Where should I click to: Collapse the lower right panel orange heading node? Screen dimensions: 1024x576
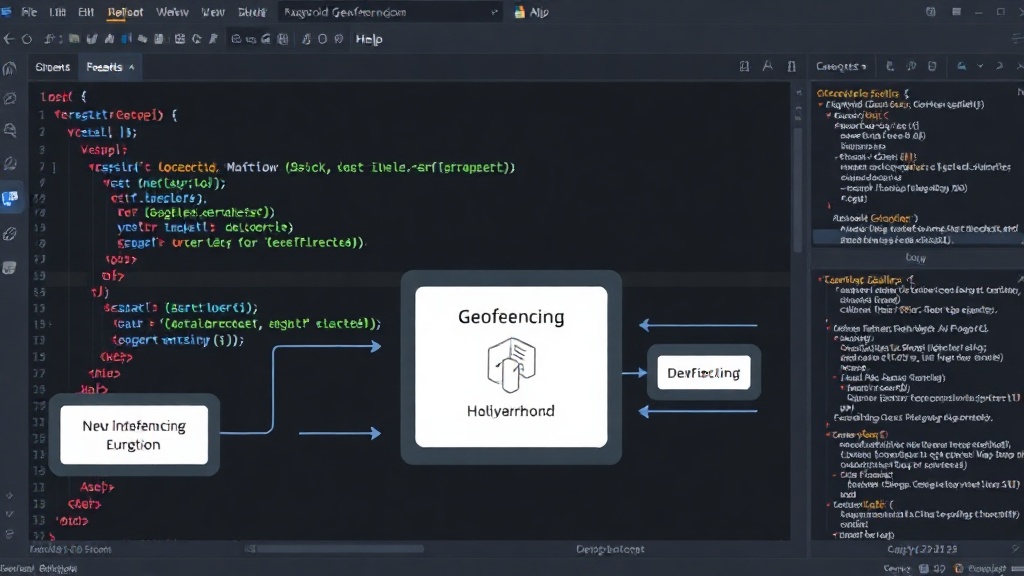pyautogui.click(x=821, y=280)
